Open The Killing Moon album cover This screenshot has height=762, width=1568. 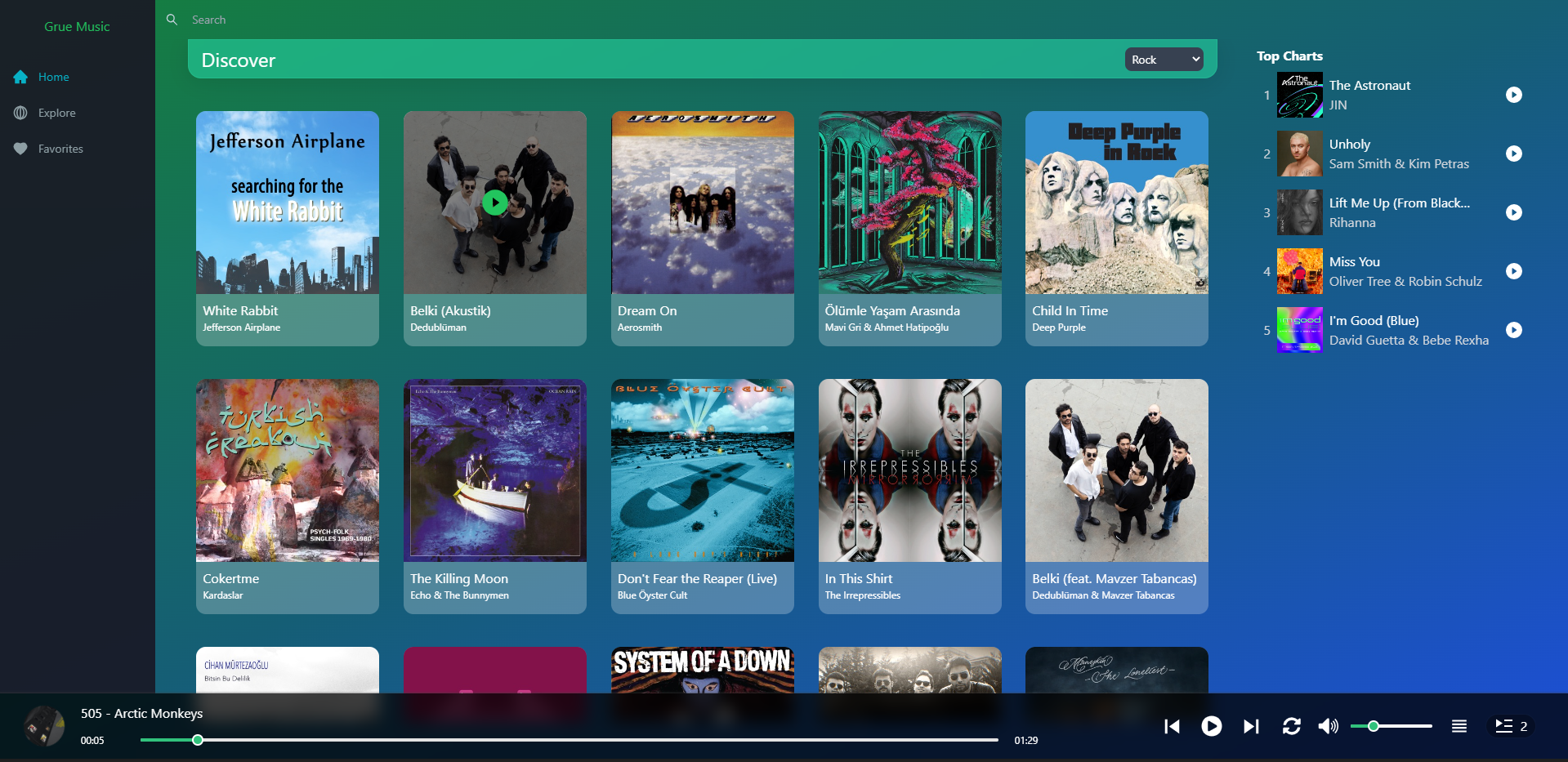[495, 470]
